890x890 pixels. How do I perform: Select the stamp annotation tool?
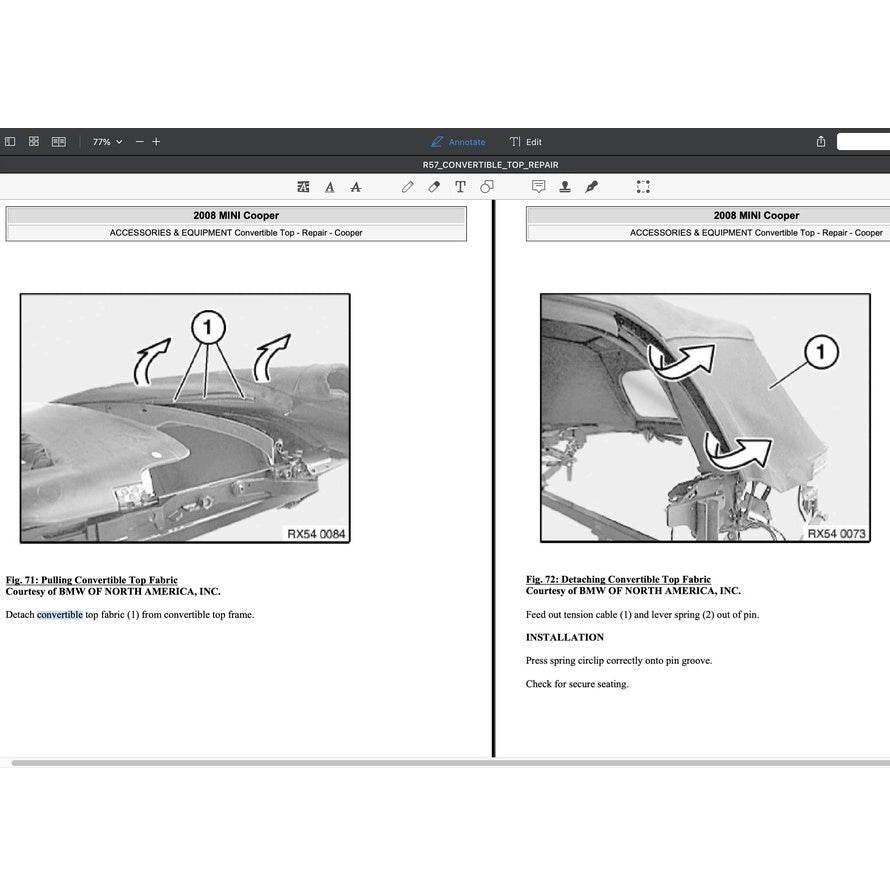[x=564, y=186]
